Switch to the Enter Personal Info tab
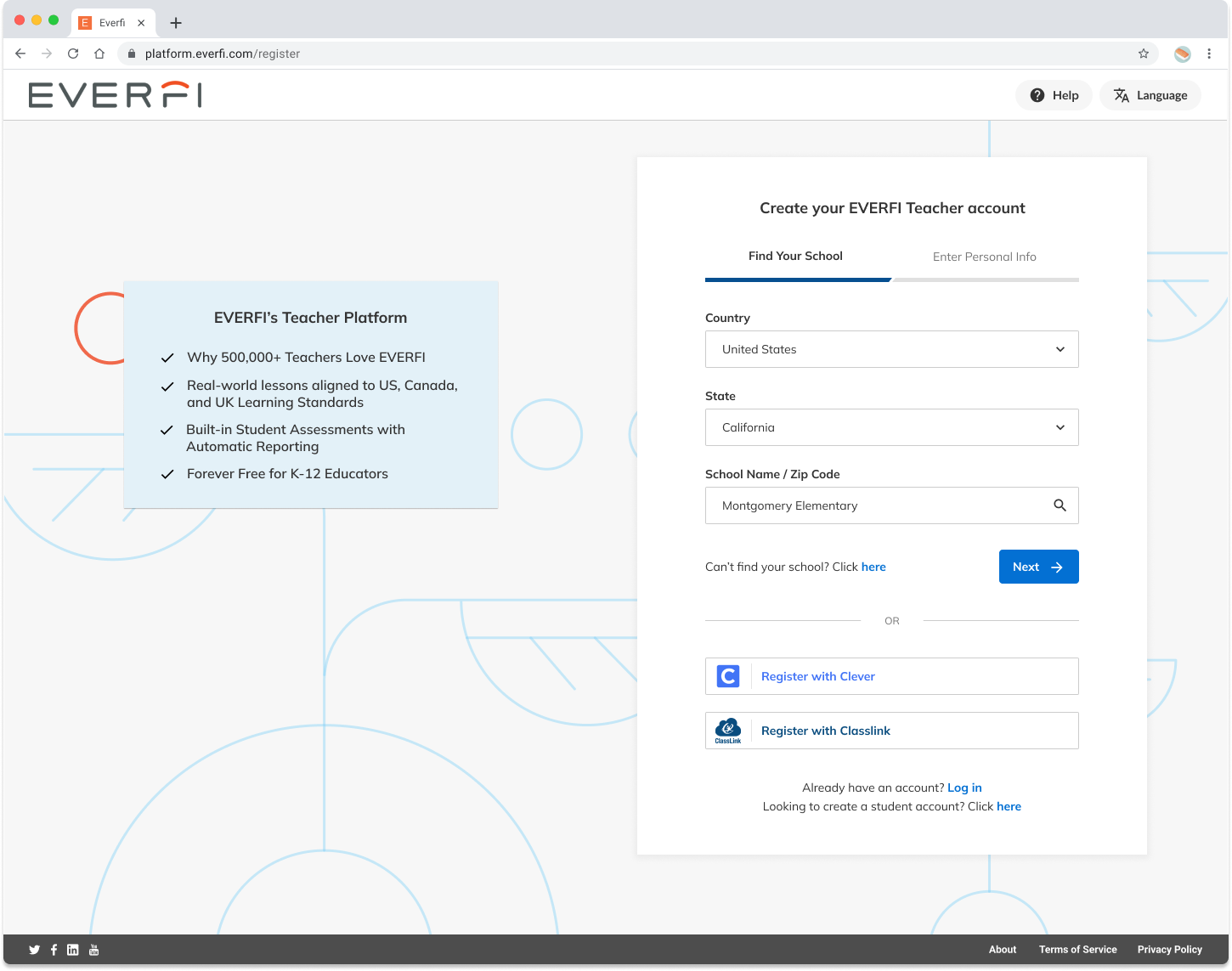This screenshot has height=971, width=1232. coord(985,257)
